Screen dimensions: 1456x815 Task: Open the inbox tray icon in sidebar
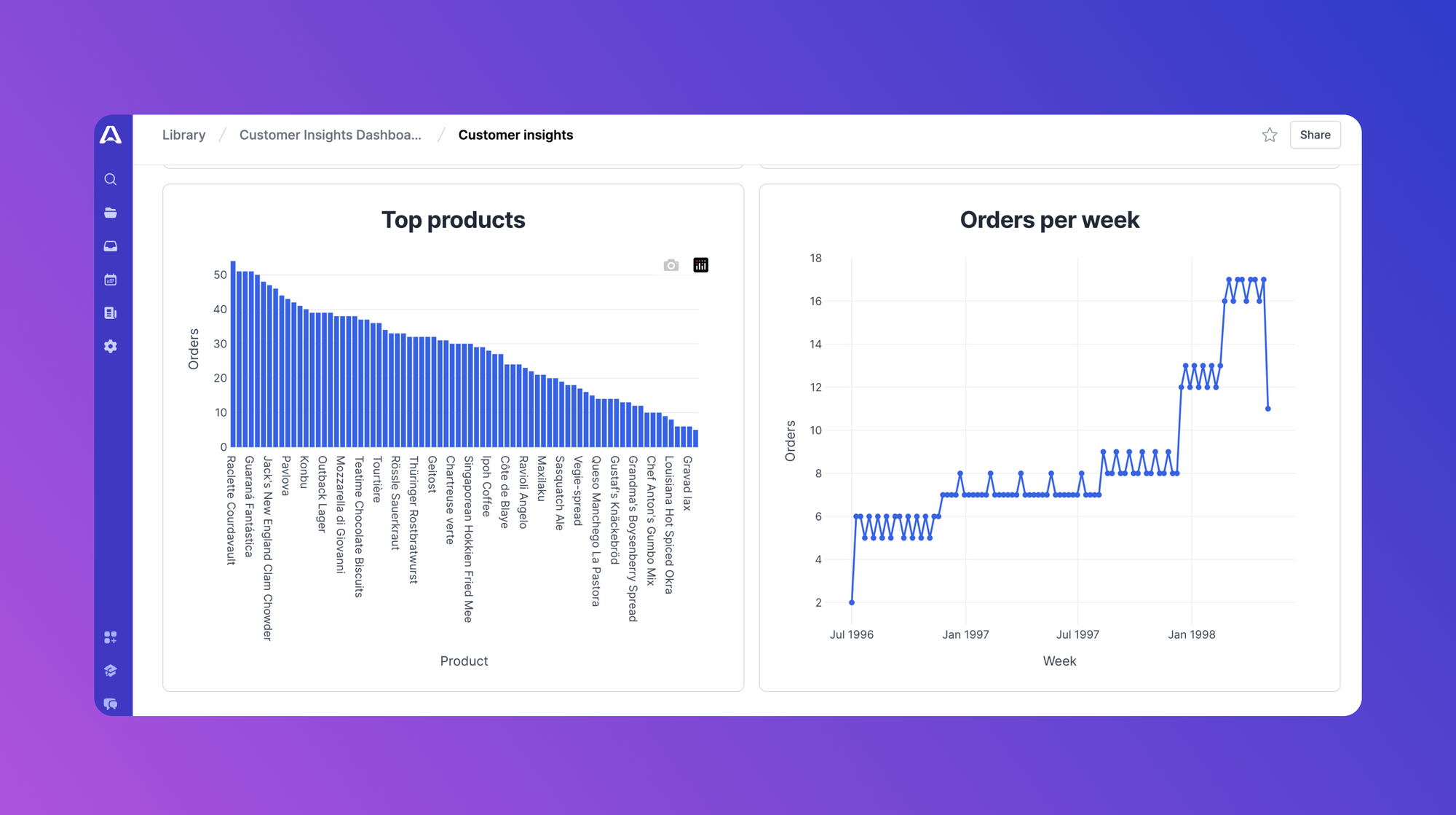[111, 246]
